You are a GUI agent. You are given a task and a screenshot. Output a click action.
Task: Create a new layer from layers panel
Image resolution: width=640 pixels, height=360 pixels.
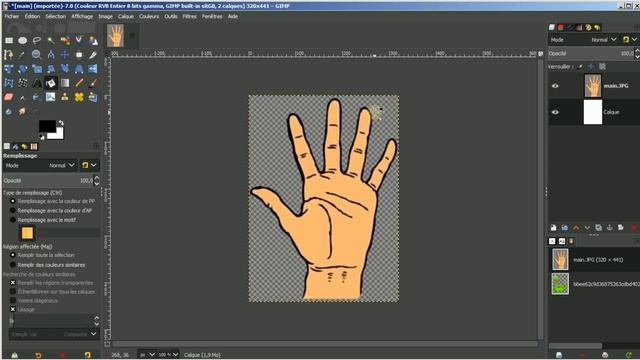click(x=553, y=228)
